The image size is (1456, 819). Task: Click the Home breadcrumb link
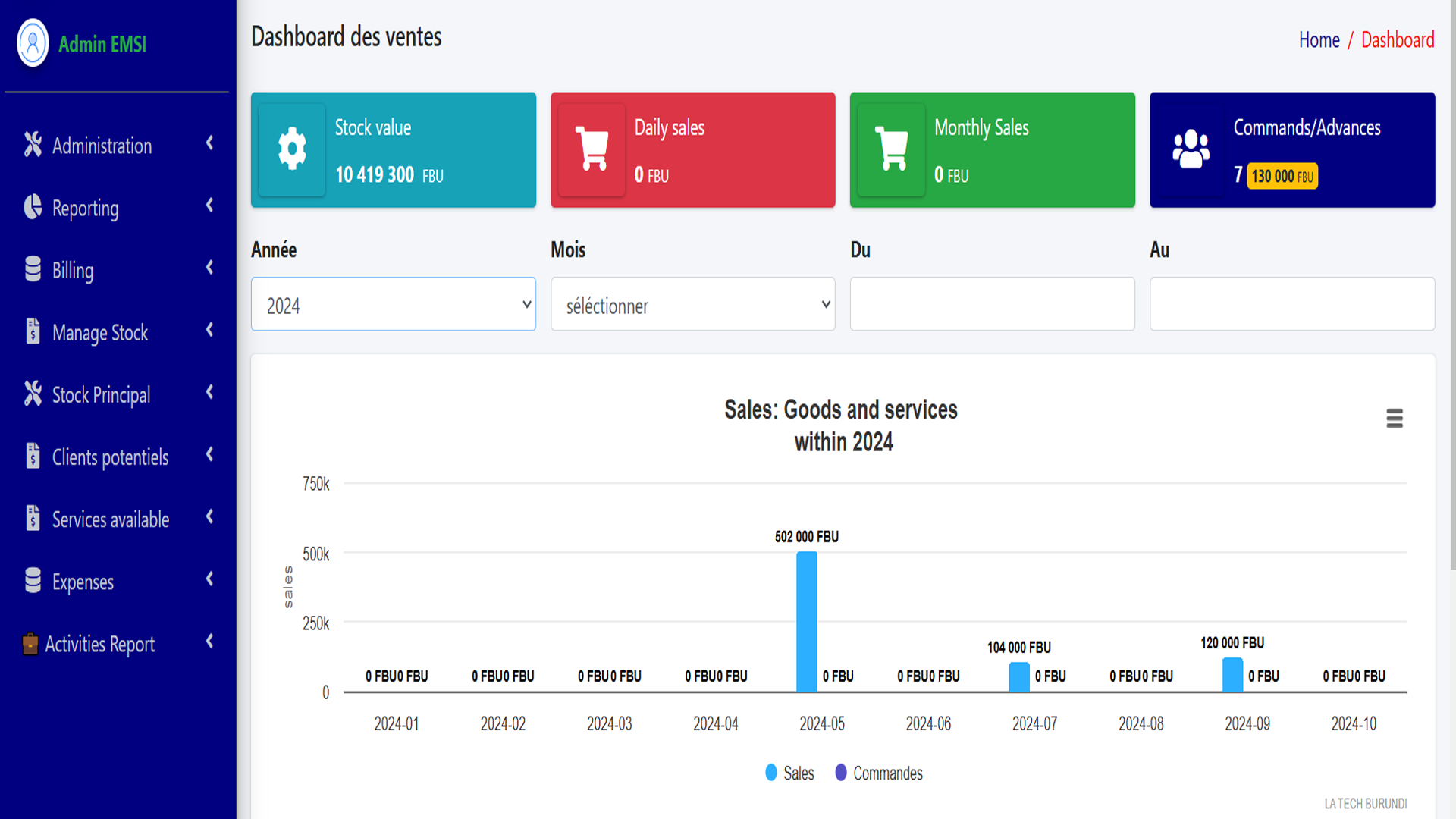1319,39
